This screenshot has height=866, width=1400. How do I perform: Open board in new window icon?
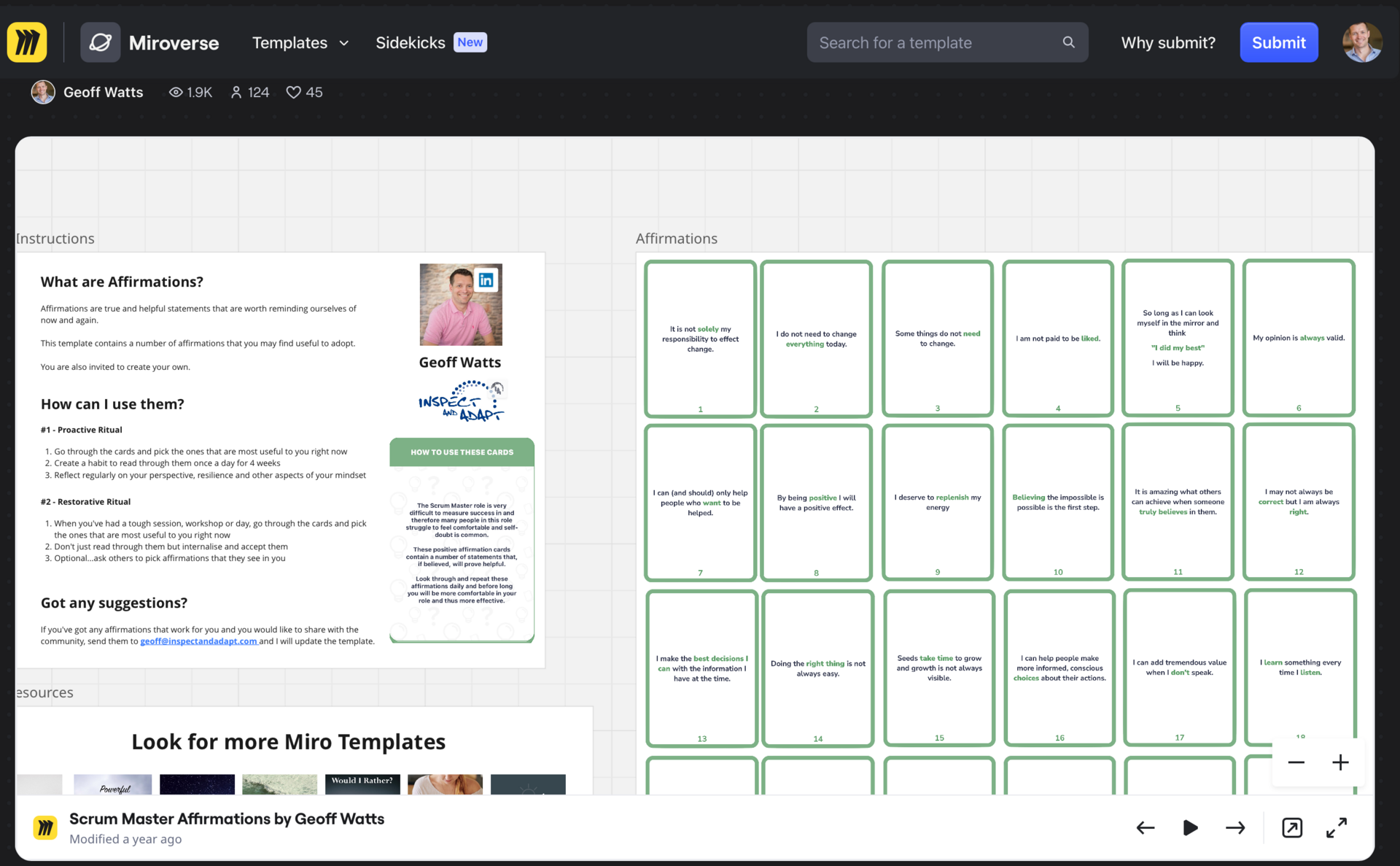point(1291,827)
